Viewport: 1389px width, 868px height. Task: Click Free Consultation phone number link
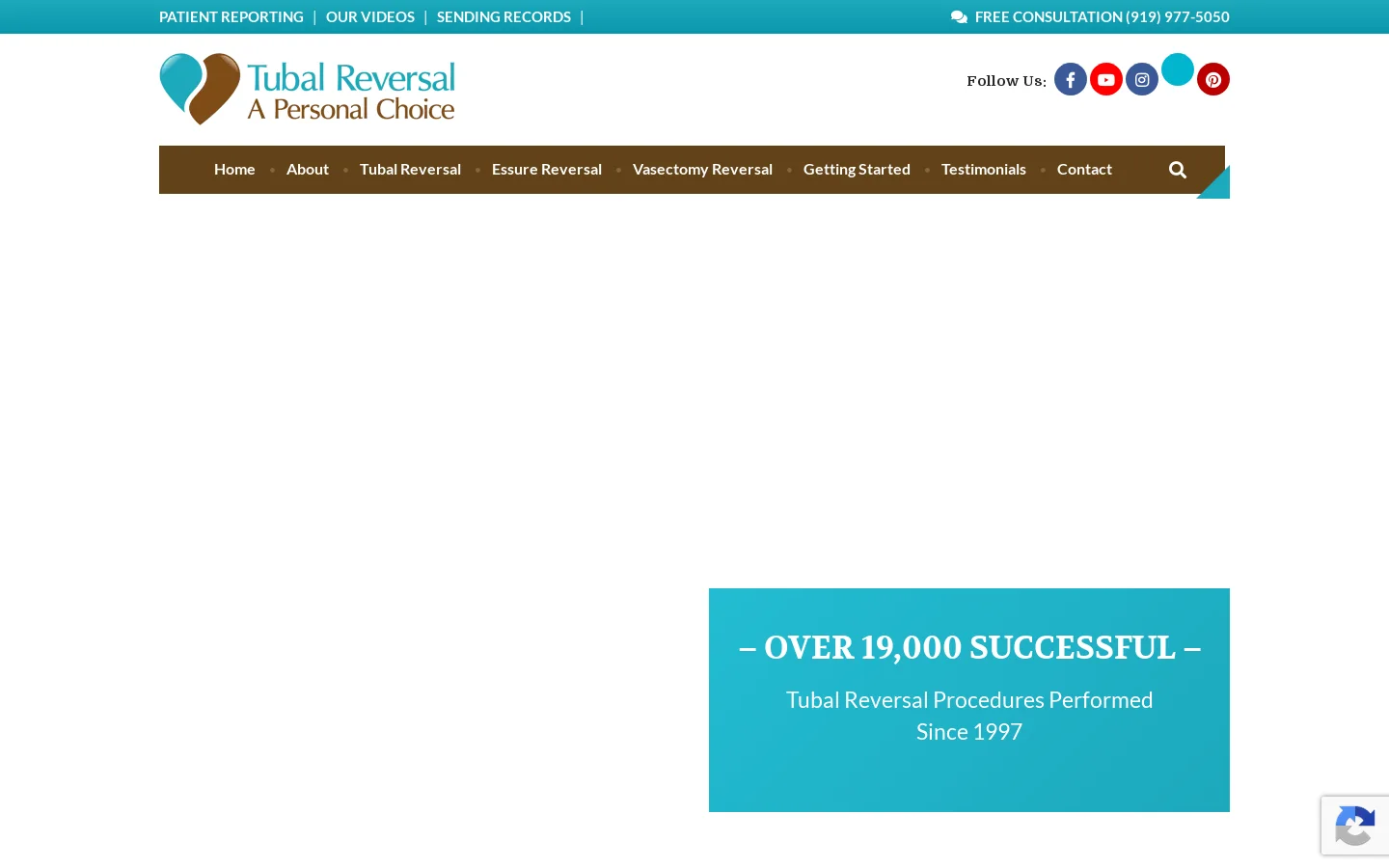pyautogui.click(x=1102, y=17)
